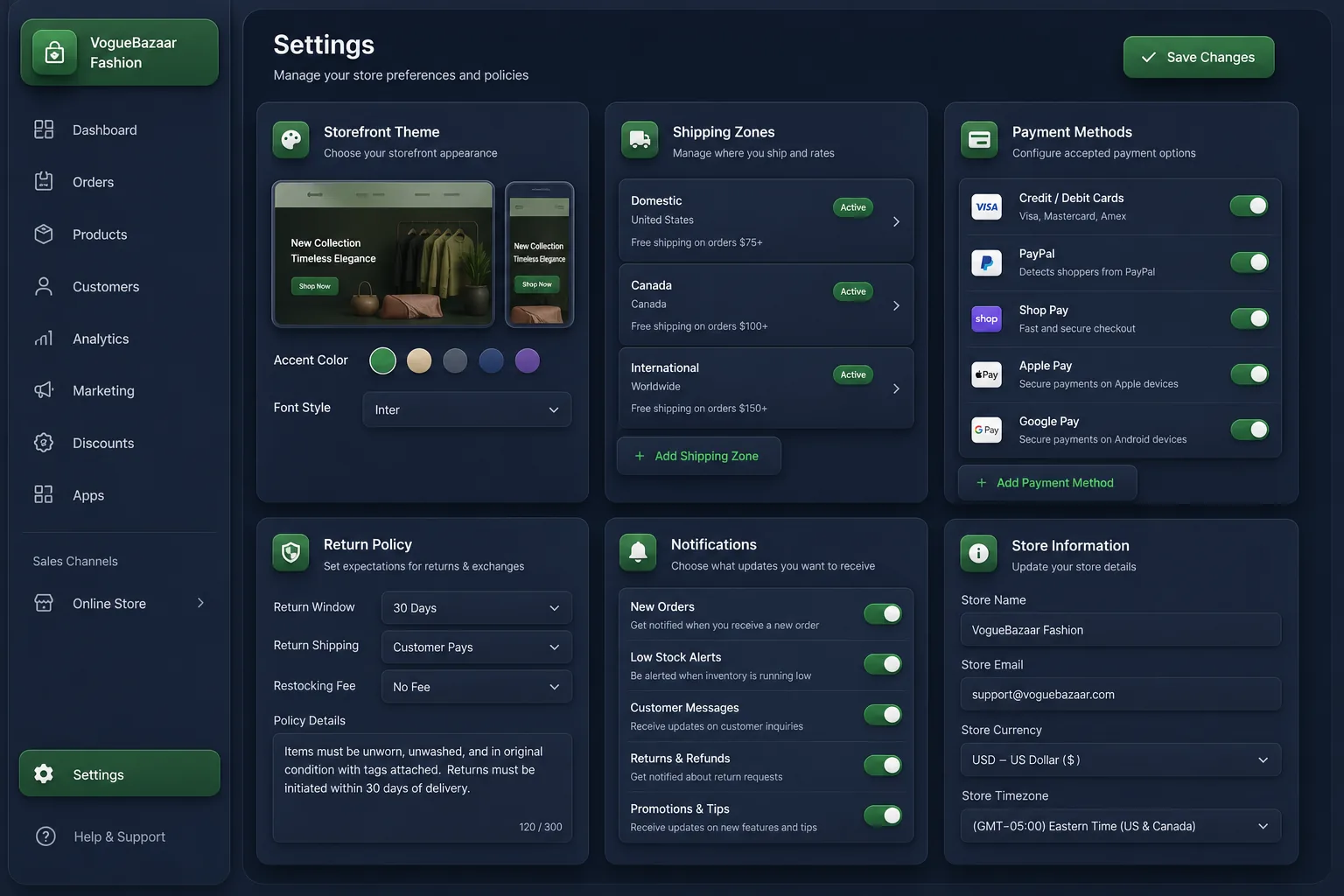Select the desktop storefront theme preview
Image resolution: width=1344 pixels, height=896 pixels.
tap(383, 255)
